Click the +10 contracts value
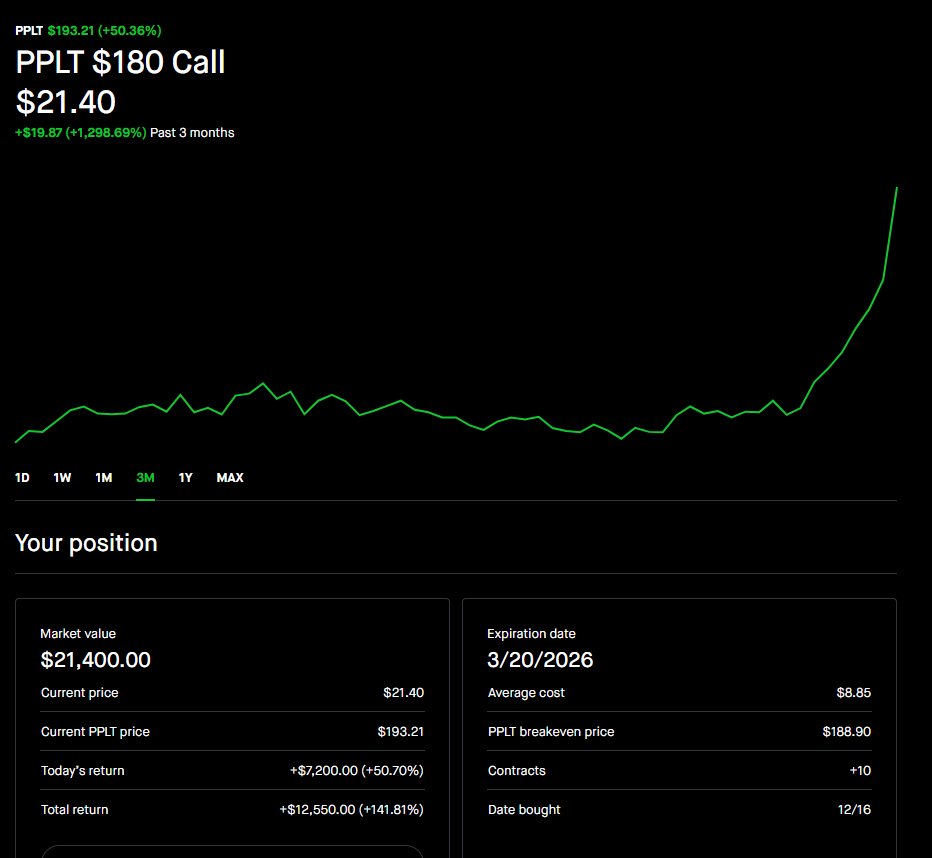932x858 pixels. [860, 771]
